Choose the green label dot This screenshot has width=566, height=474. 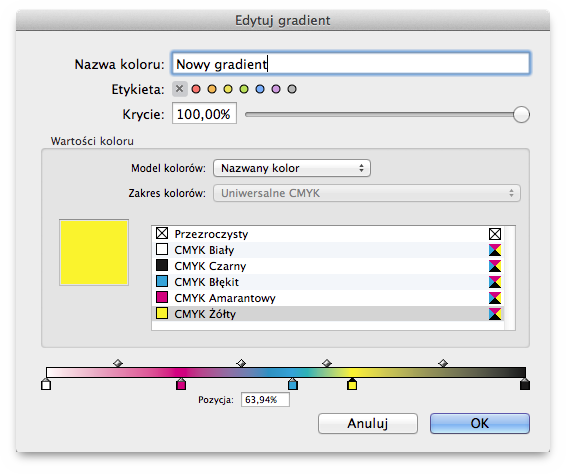click(x=244, y=89)
